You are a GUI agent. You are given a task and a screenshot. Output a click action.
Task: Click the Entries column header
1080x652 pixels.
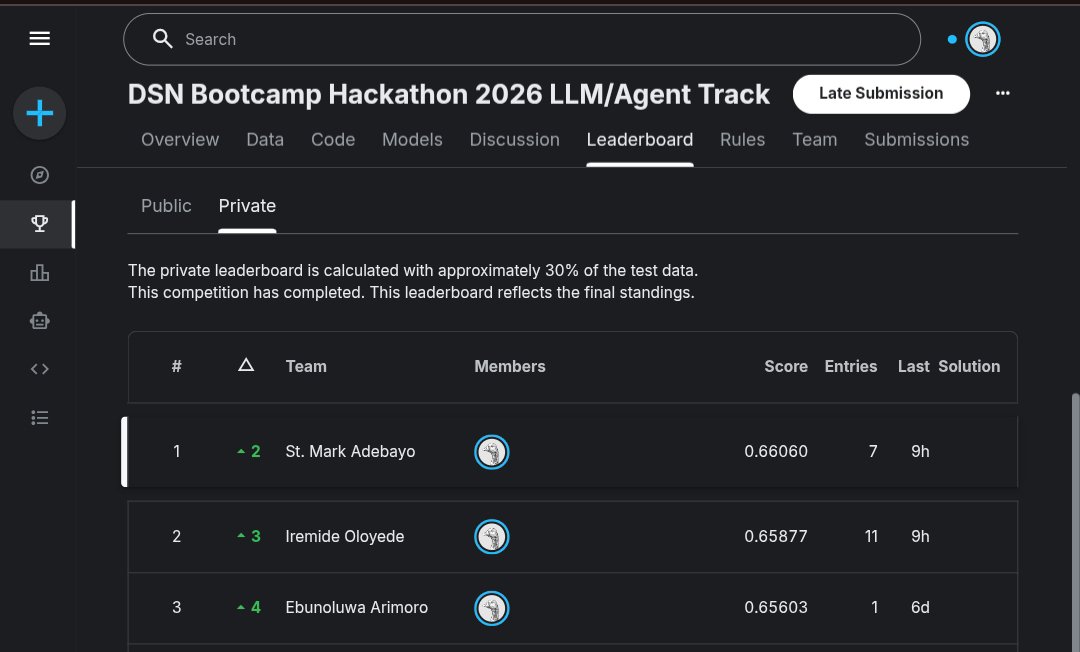coord(851,366)
